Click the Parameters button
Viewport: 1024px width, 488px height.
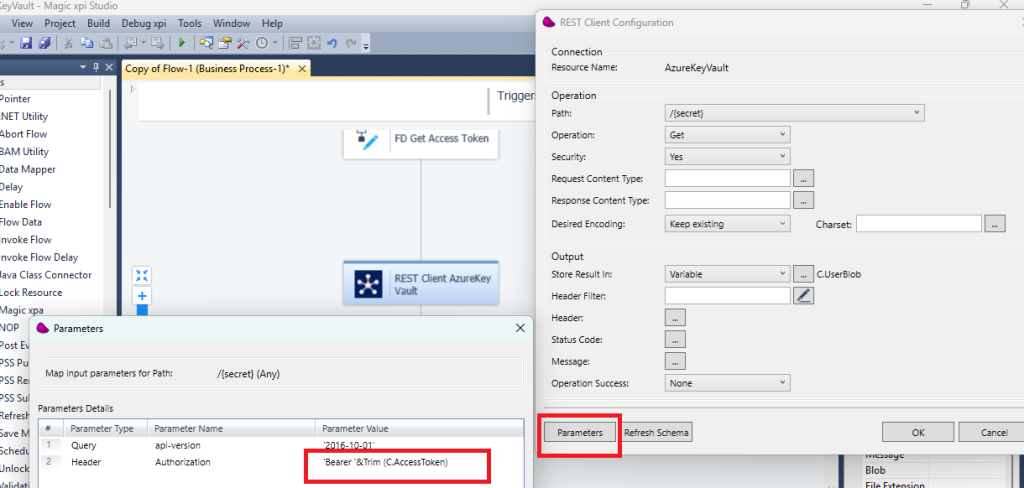click(580, 433)
